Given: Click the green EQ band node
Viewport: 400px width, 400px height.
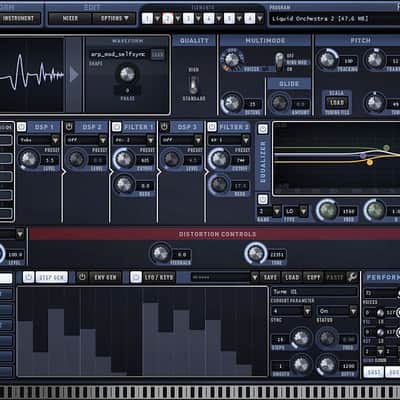Looking at the screenshot, I should 386,147.
